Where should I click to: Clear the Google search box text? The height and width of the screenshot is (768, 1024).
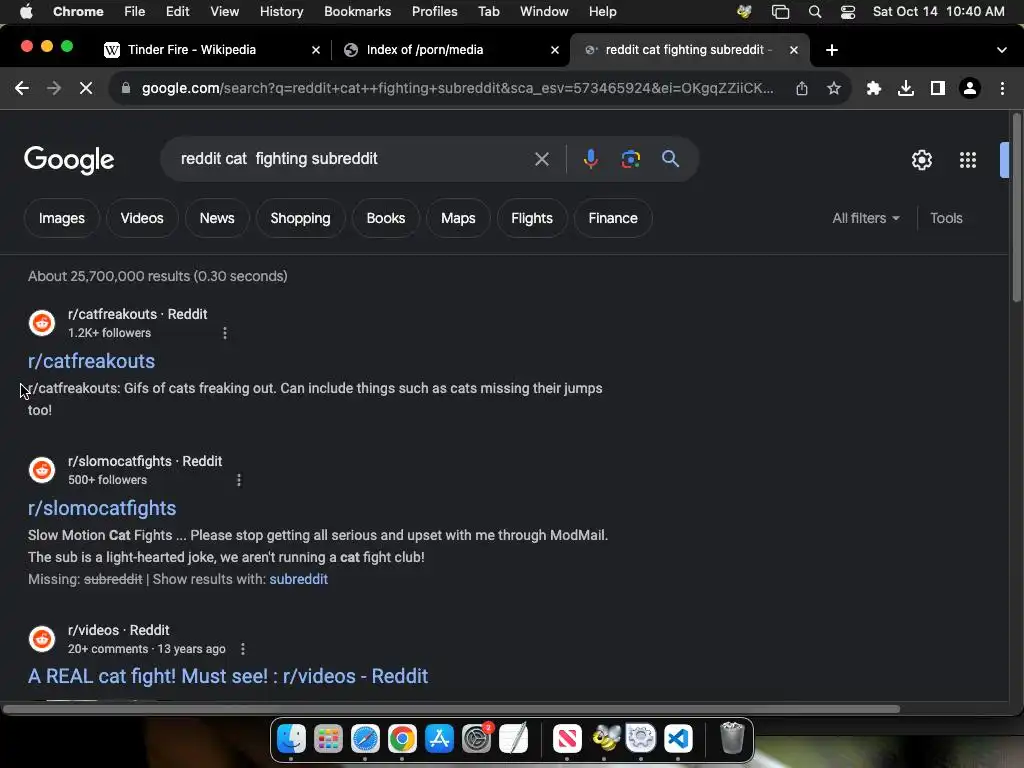click(x=541, y=159)
